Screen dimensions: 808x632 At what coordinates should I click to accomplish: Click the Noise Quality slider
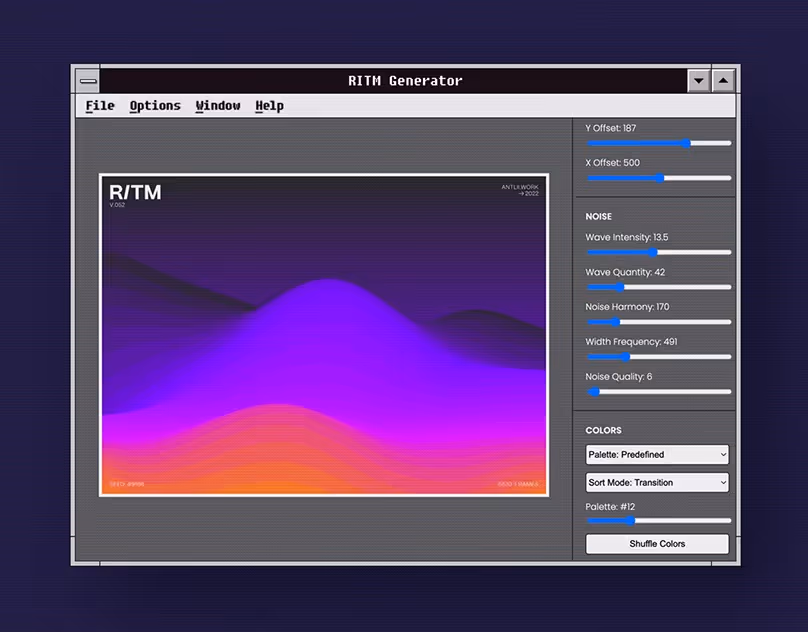(658, 392)
